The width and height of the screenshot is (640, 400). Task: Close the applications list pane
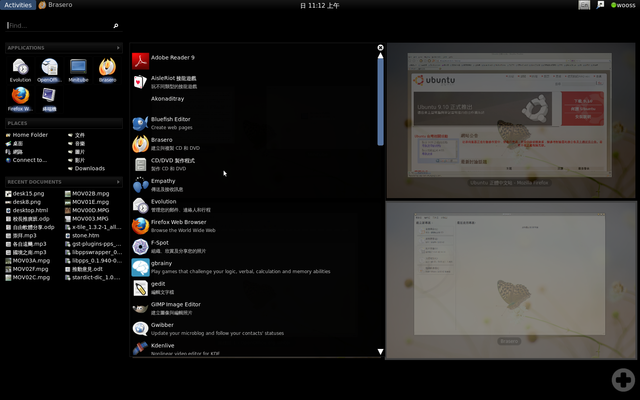380,47
